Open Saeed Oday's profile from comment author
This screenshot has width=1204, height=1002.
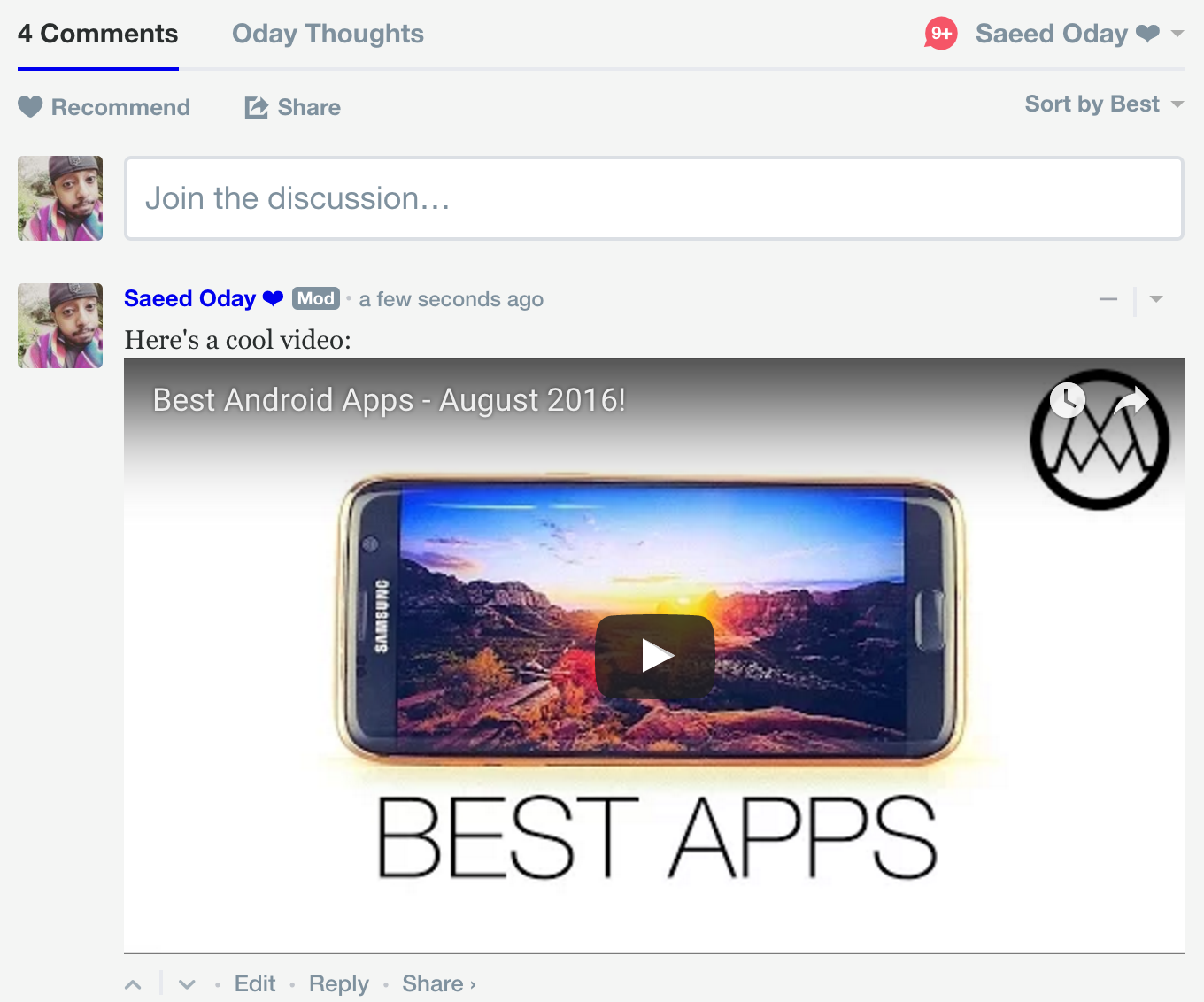pyautogui.click(x=204, y=298)
